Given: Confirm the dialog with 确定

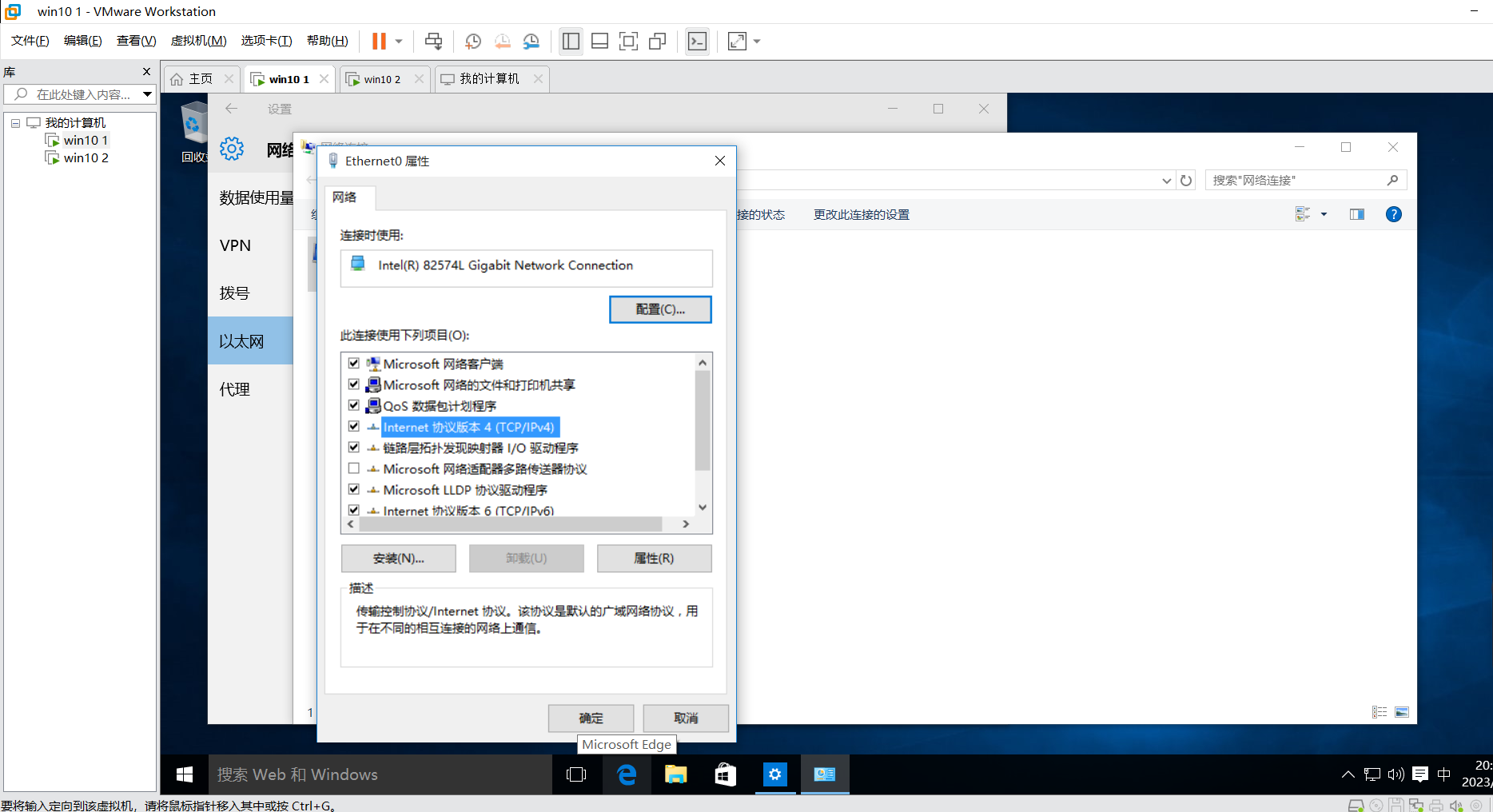Looking at the screenshot, I should 591,718.
